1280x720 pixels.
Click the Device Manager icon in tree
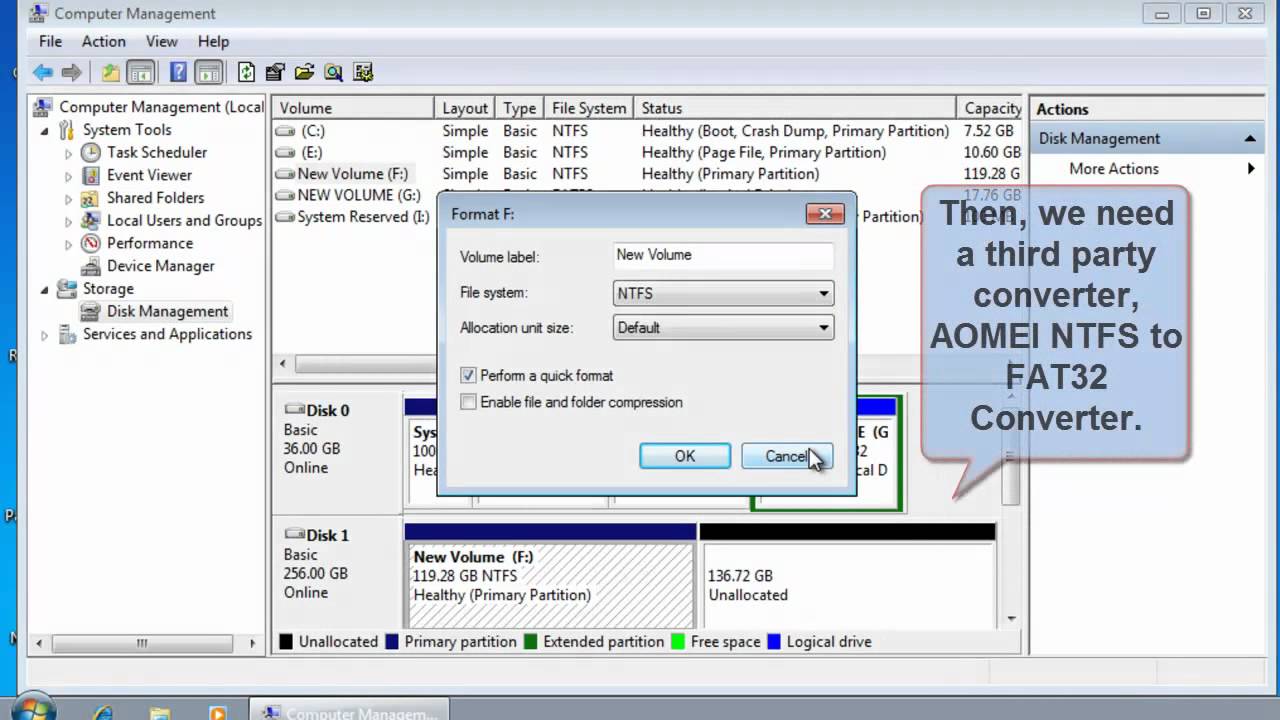click(x=91, y=266)
